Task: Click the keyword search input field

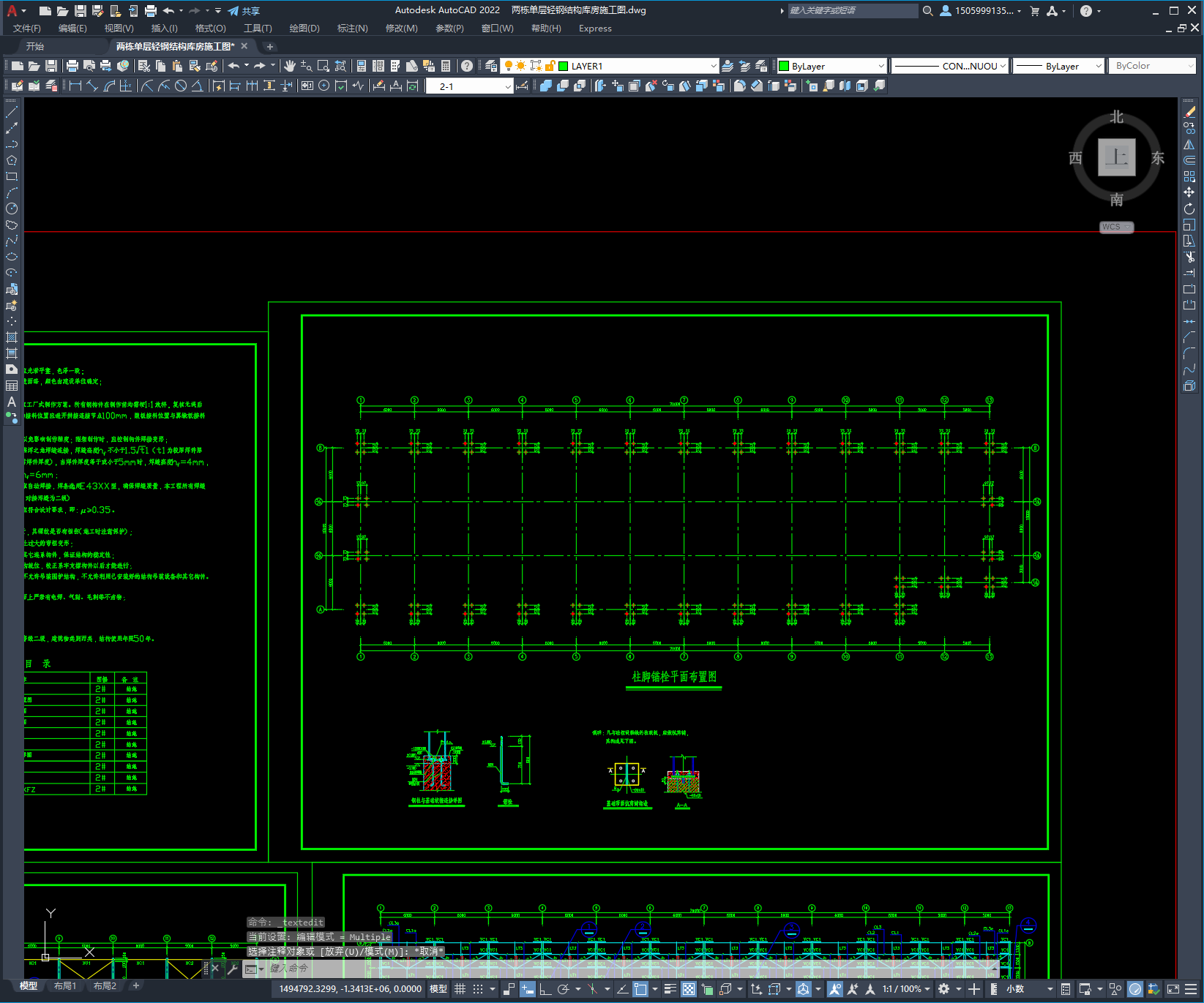Action: tap(852, 10)
